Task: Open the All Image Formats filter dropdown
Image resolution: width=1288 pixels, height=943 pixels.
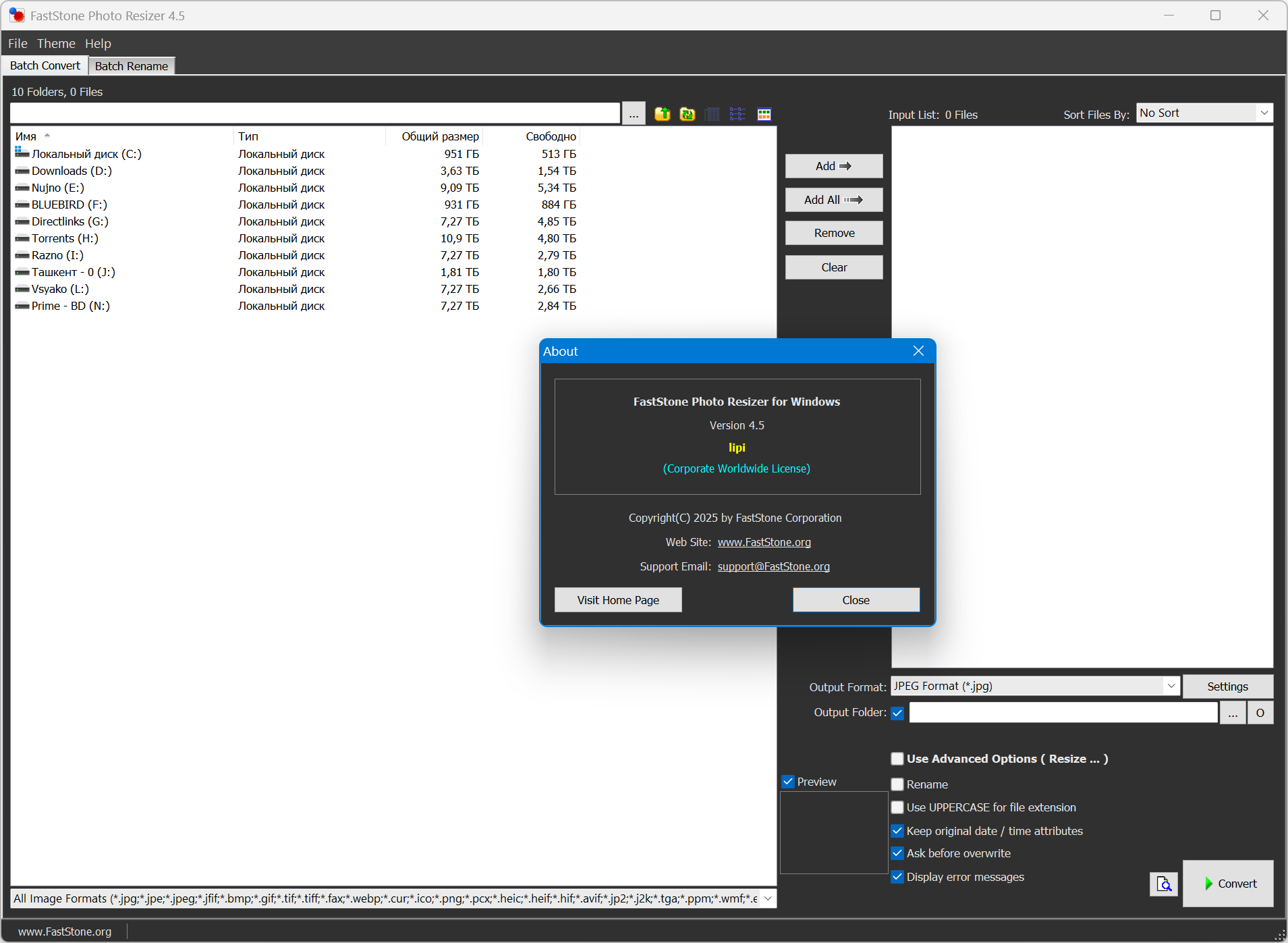Action: pyautogui.click(x=768, y=898)
